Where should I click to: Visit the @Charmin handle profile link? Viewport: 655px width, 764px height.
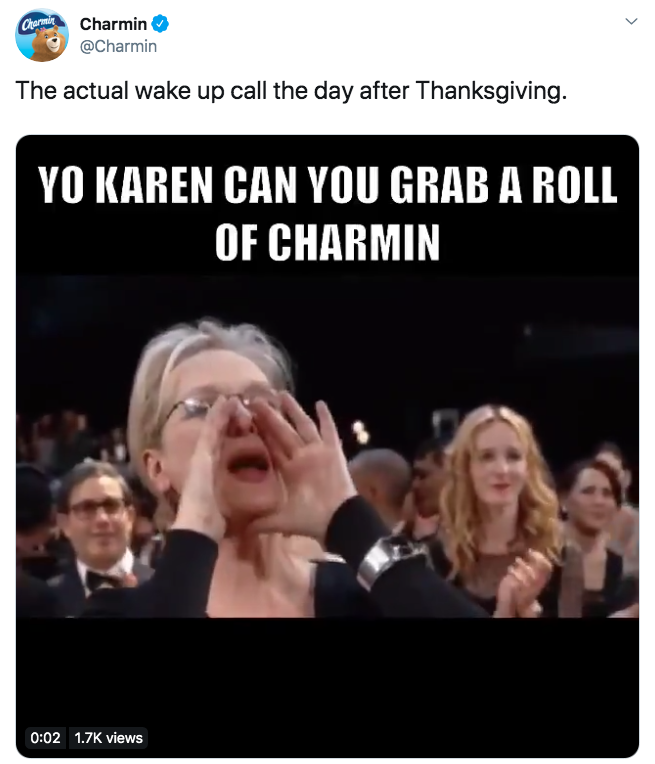118,46
